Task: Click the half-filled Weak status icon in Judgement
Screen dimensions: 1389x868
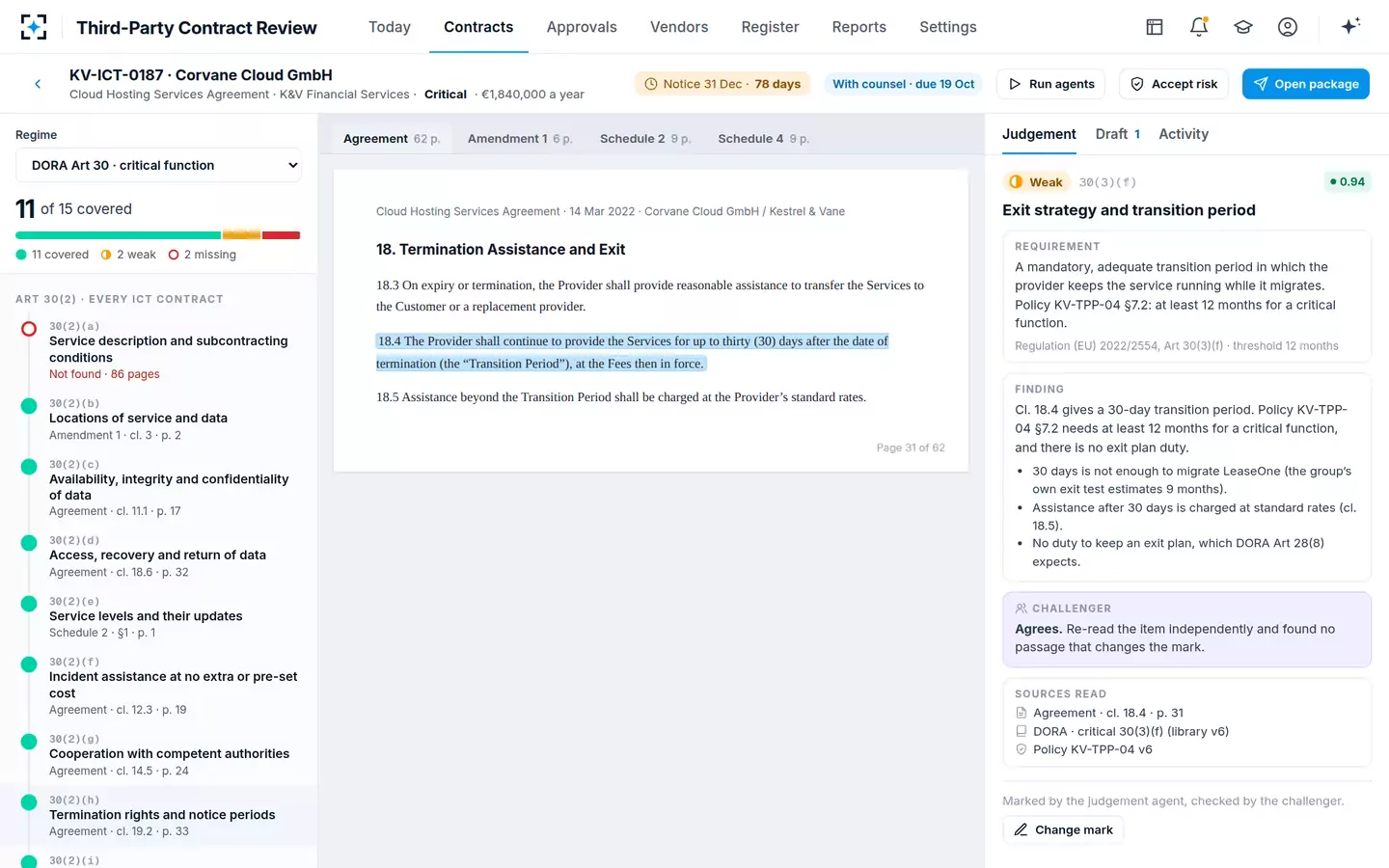Action: click(1016, 181)
